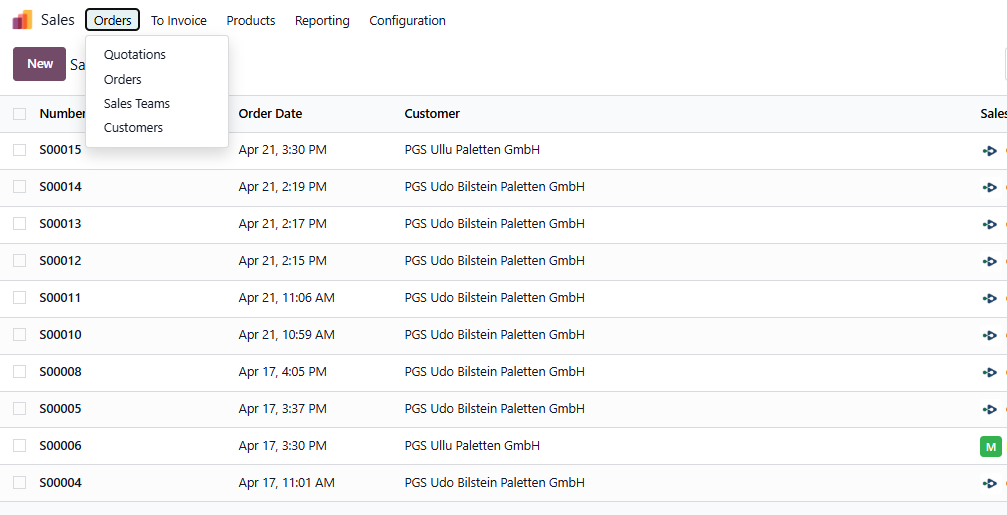The image size is (1007, 515).
Task: Sort by the Order Date column header
Action: click(x=270, y=114)
